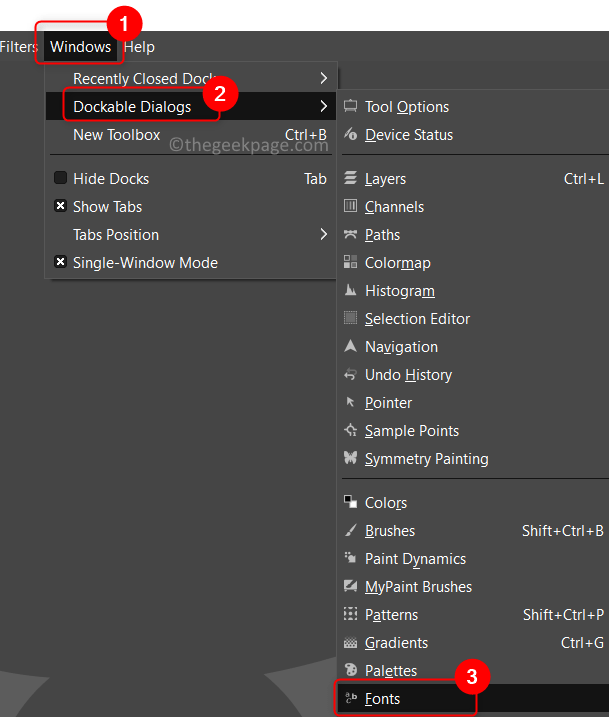Choose New Toolbox menu entry
The image size is (609, 717).
point(191,134)
